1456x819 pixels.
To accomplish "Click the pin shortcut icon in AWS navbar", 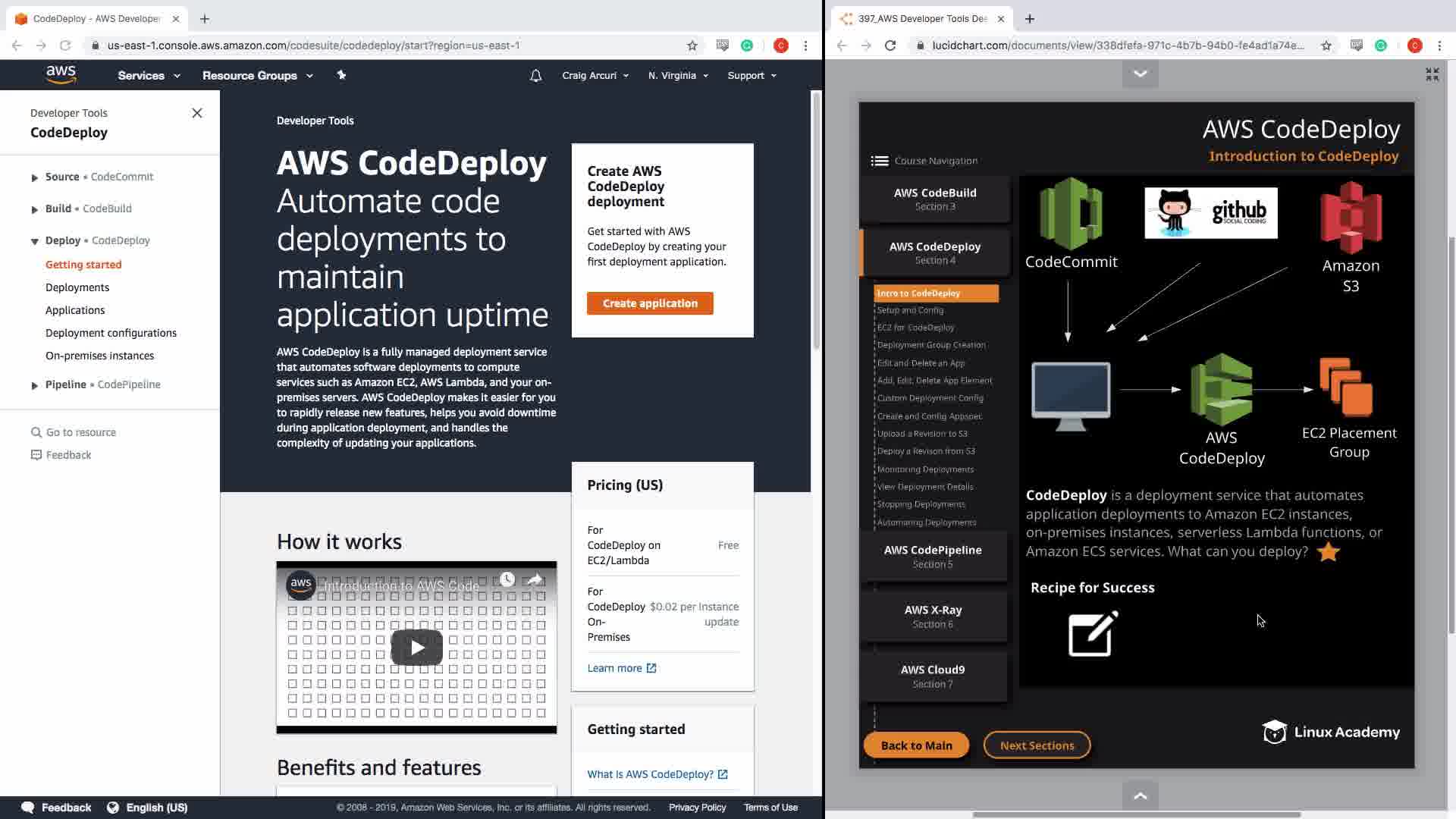I will click(341, 75).
